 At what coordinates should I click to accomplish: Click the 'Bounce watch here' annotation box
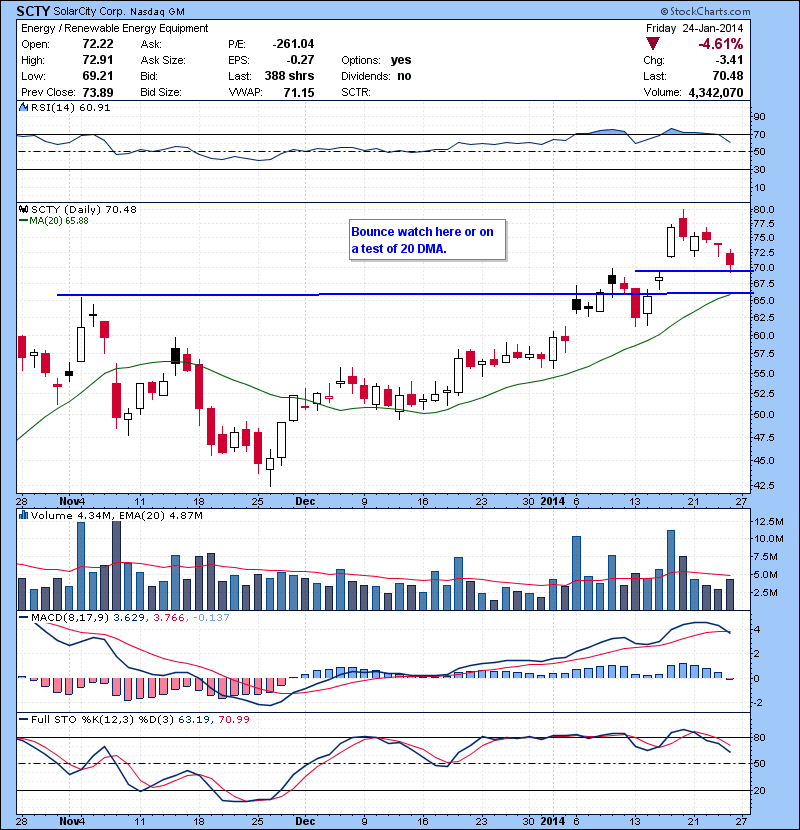(427, 240)
